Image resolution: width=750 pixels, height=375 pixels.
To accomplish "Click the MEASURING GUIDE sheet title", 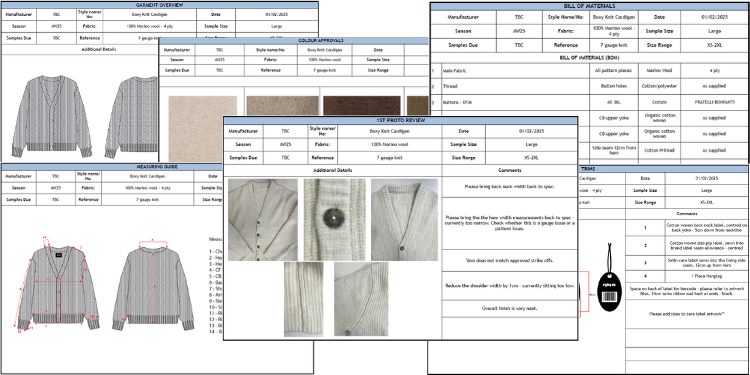I will click(x=157, y=167).
